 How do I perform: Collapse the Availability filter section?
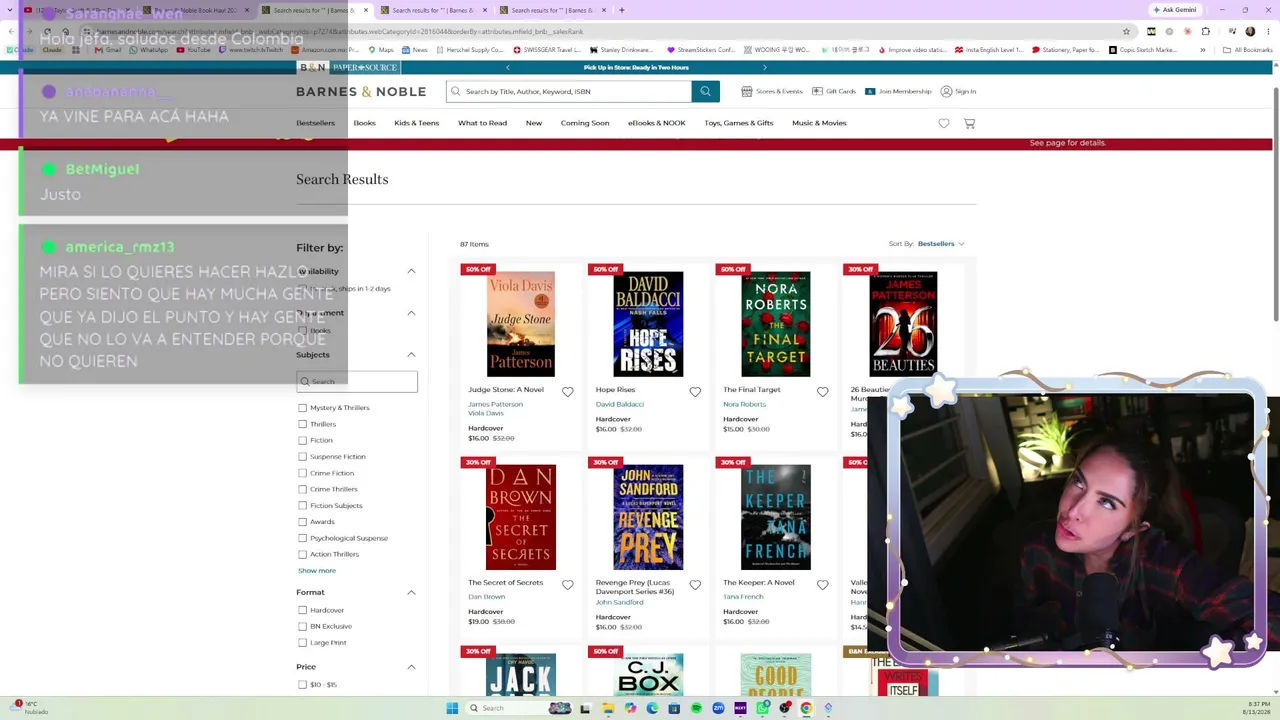[411, 271]
